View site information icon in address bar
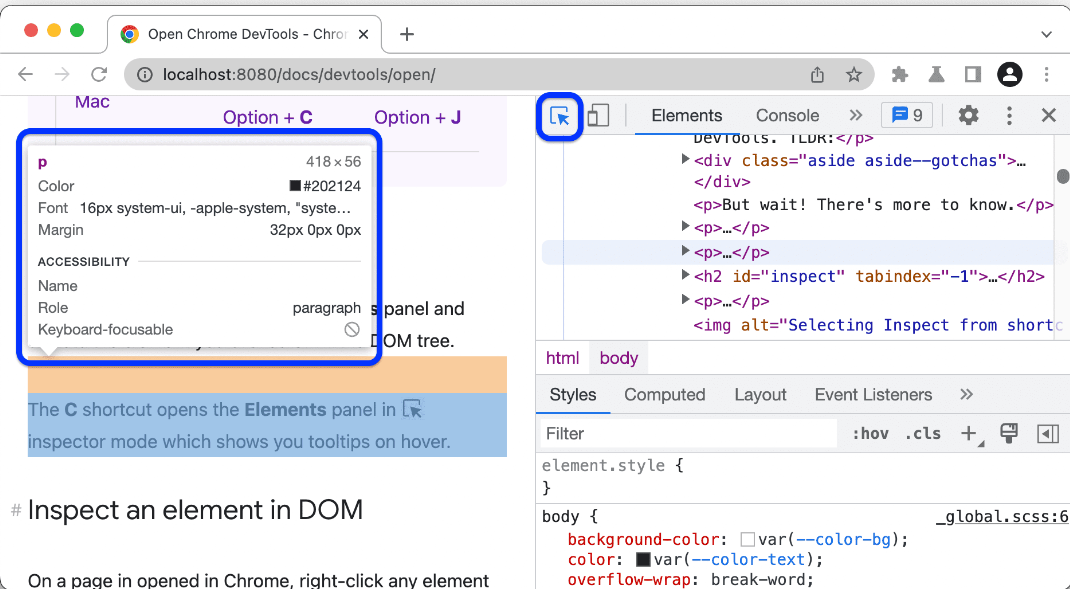 click(x=145, y=74)
